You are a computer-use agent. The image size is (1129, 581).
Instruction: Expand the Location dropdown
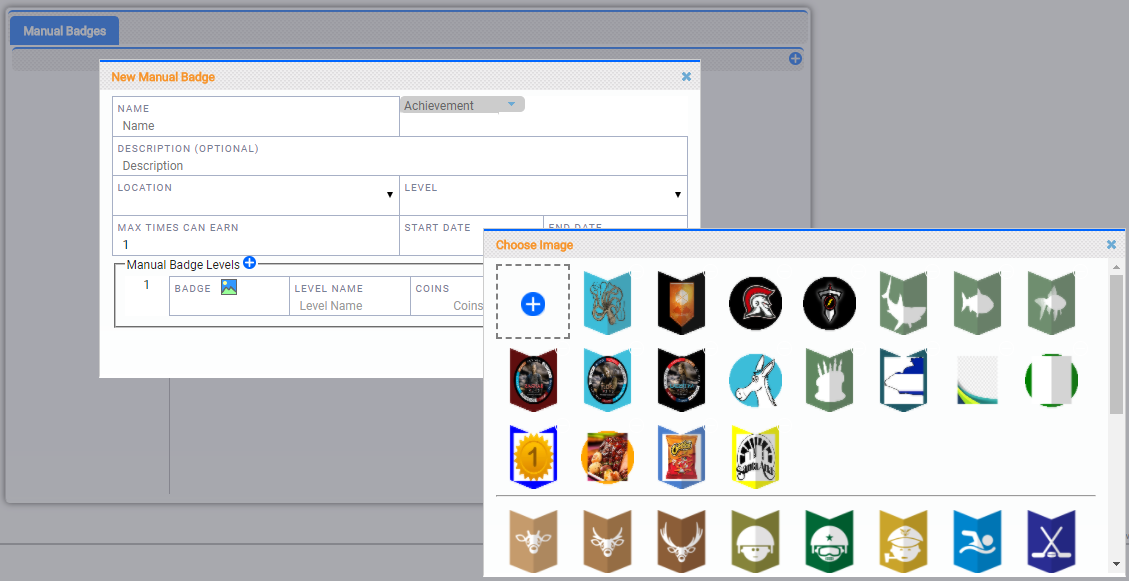(390, 195)
